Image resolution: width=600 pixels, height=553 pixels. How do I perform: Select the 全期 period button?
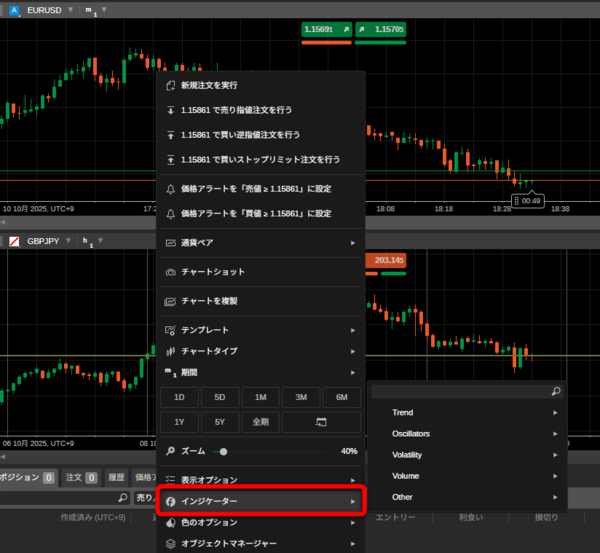coord(260,422)
